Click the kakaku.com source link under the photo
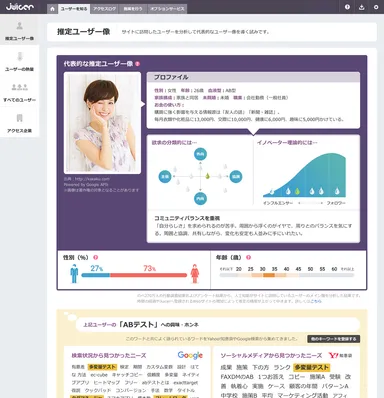The width and height of the screenshot is (384, 398). (92, 179)
